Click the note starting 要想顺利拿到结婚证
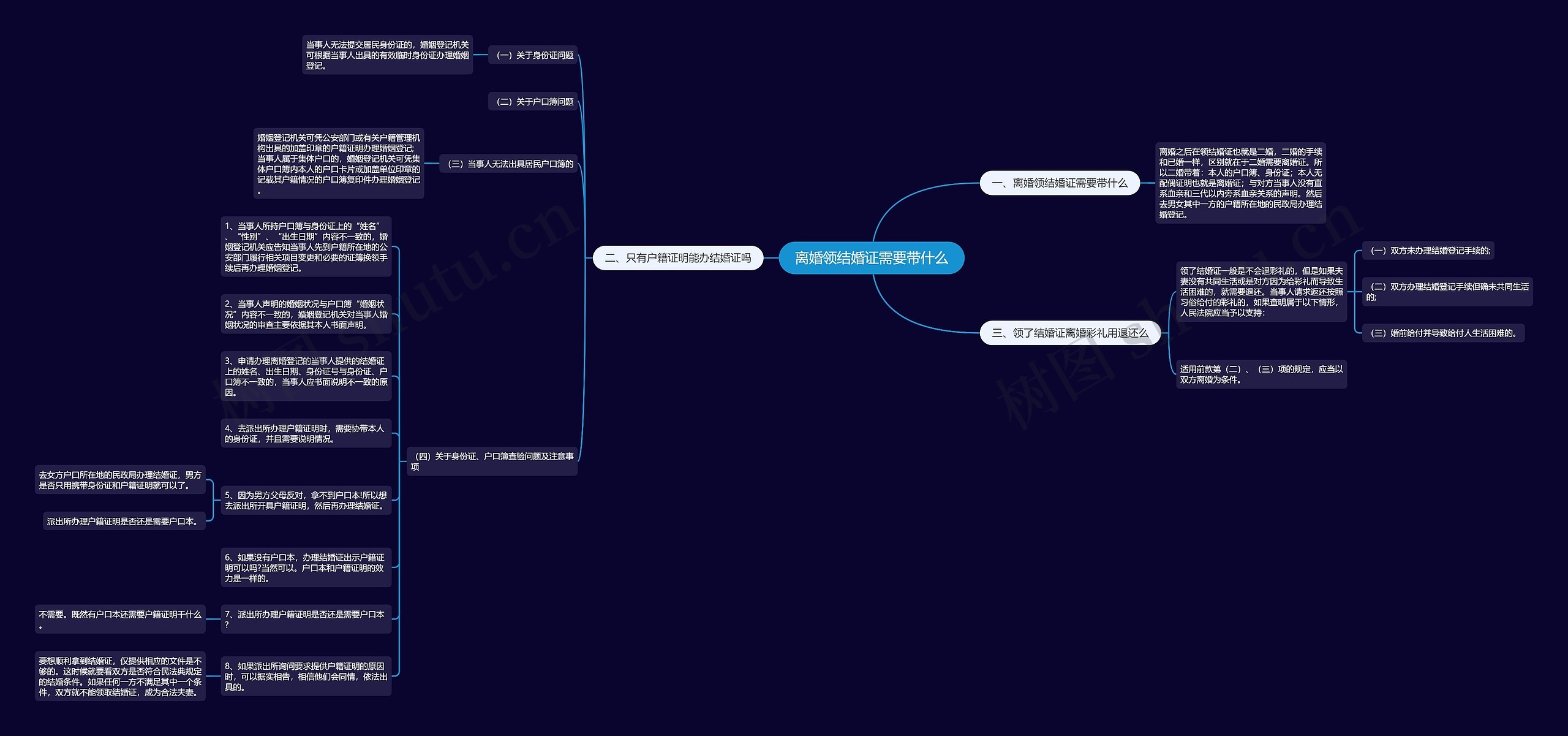Viewport: 1568px width, 736px height. [x=120, y=676]
